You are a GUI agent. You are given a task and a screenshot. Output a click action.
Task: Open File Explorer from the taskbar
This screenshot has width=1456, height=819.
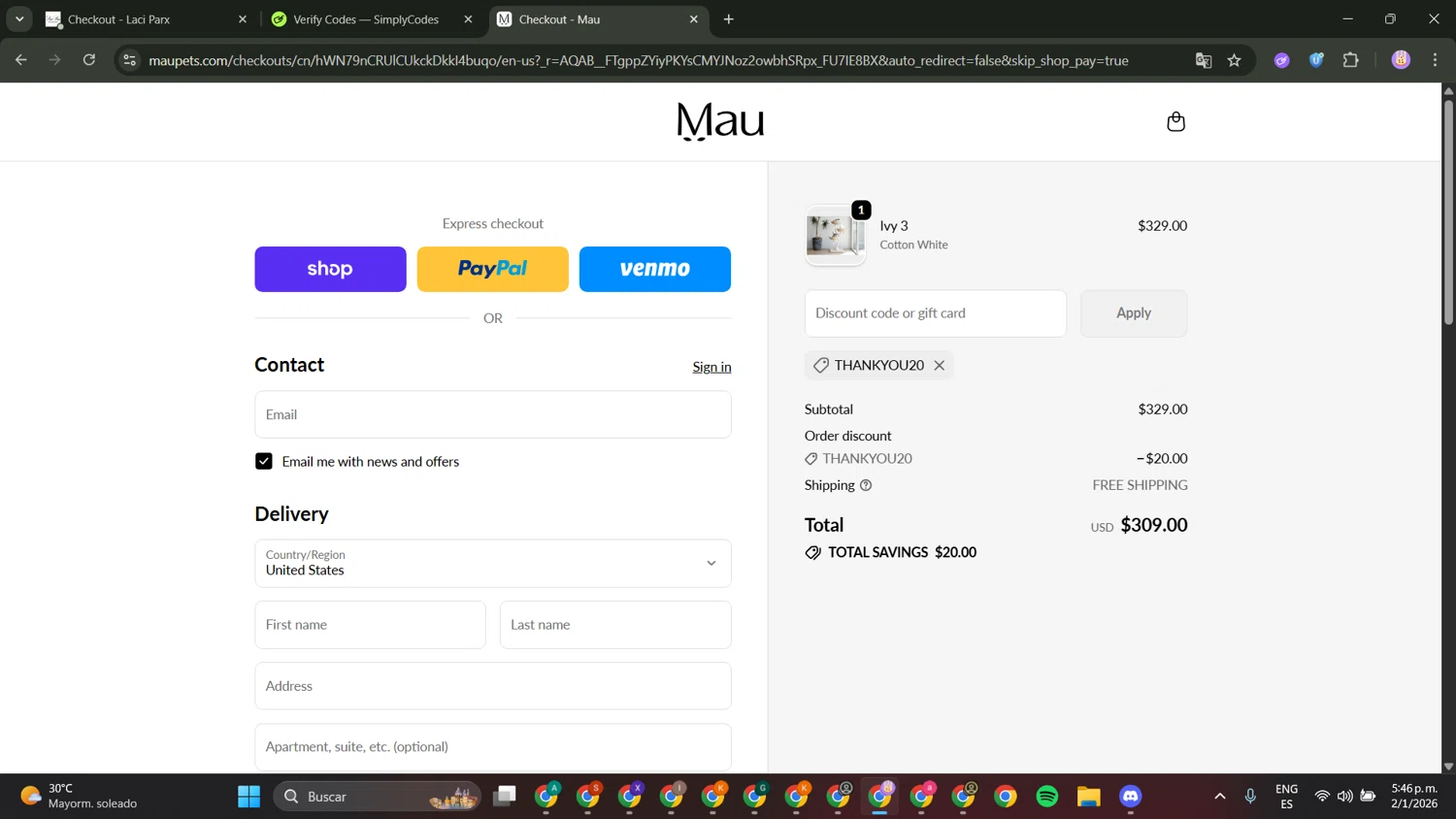(x=1089, y=797)
